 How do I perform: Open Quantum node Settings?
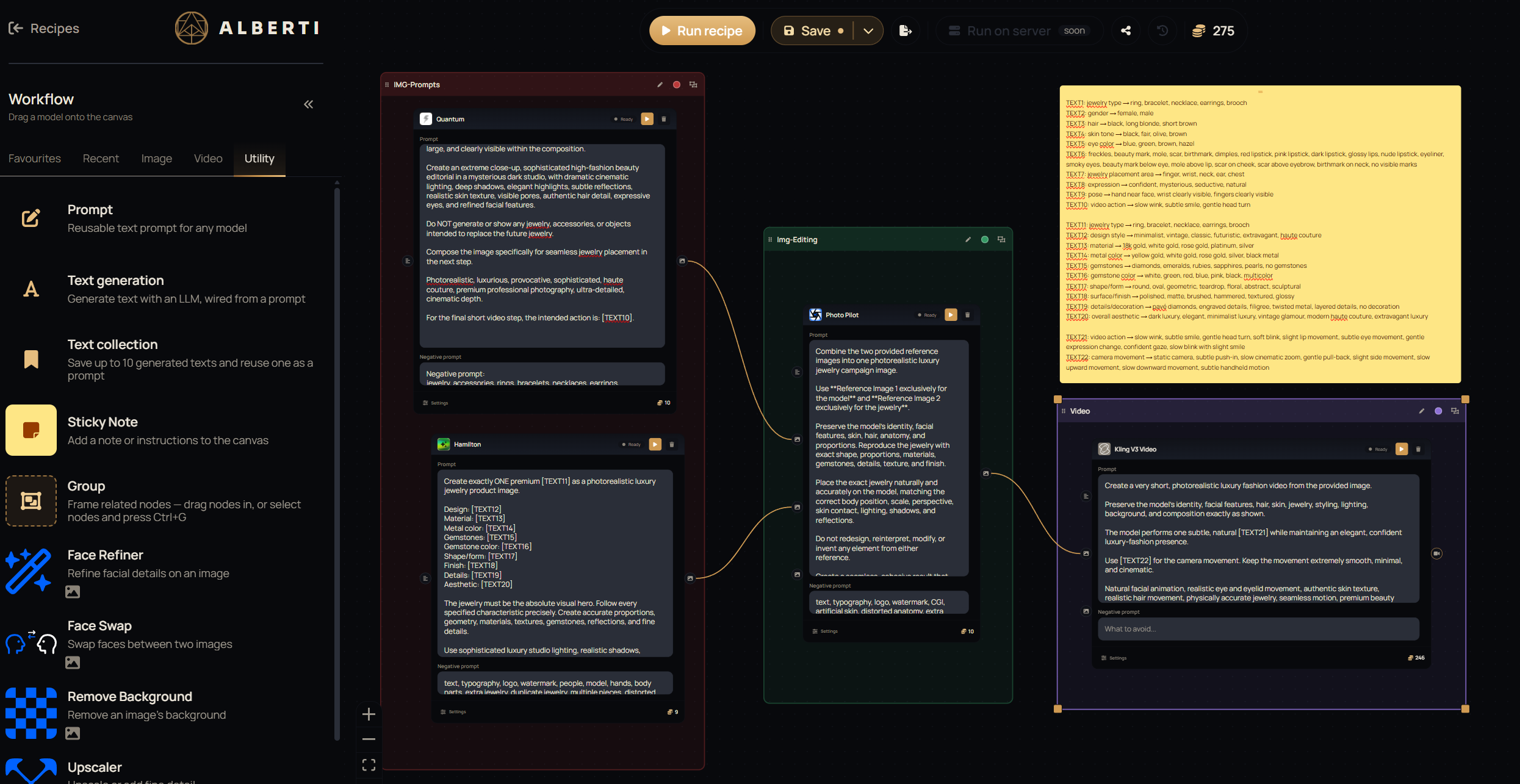436,403
